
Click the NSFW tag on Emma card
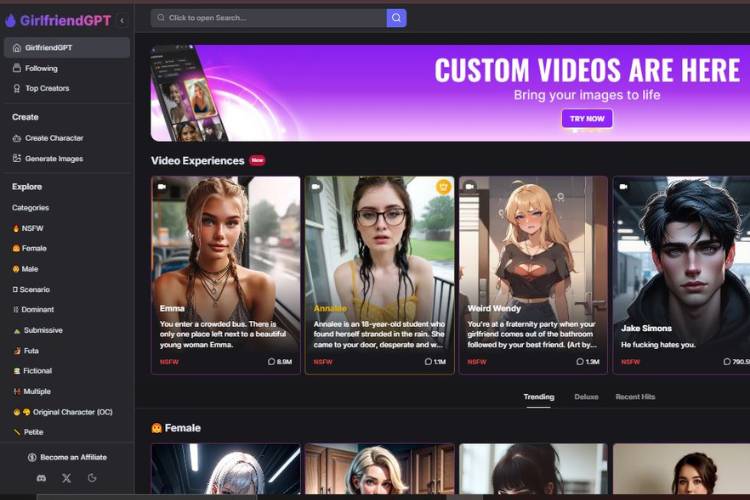tap(169, 362)
